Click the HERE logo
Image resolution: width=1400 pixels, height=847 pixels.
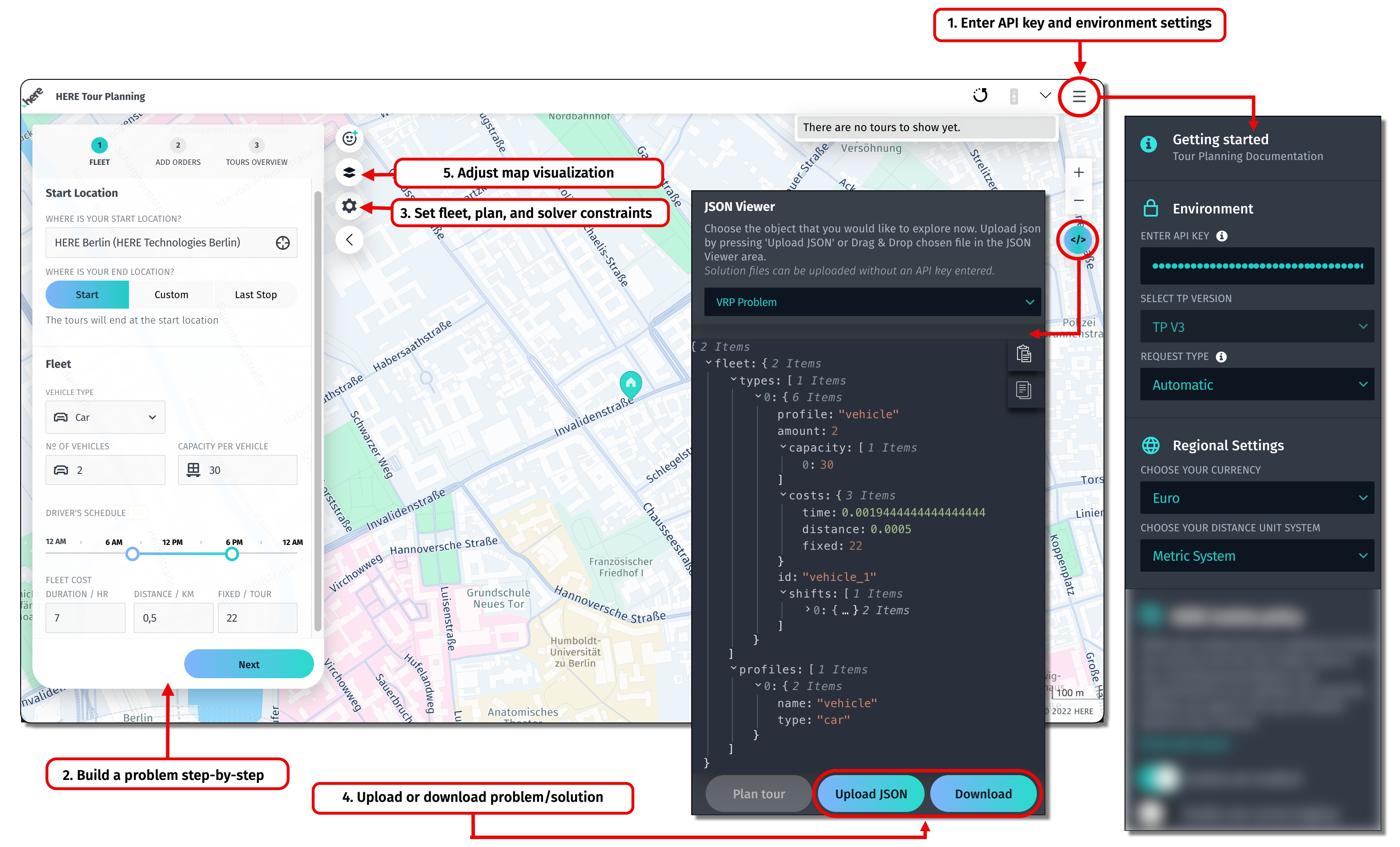pyautogui.click(x=33, y=96)
